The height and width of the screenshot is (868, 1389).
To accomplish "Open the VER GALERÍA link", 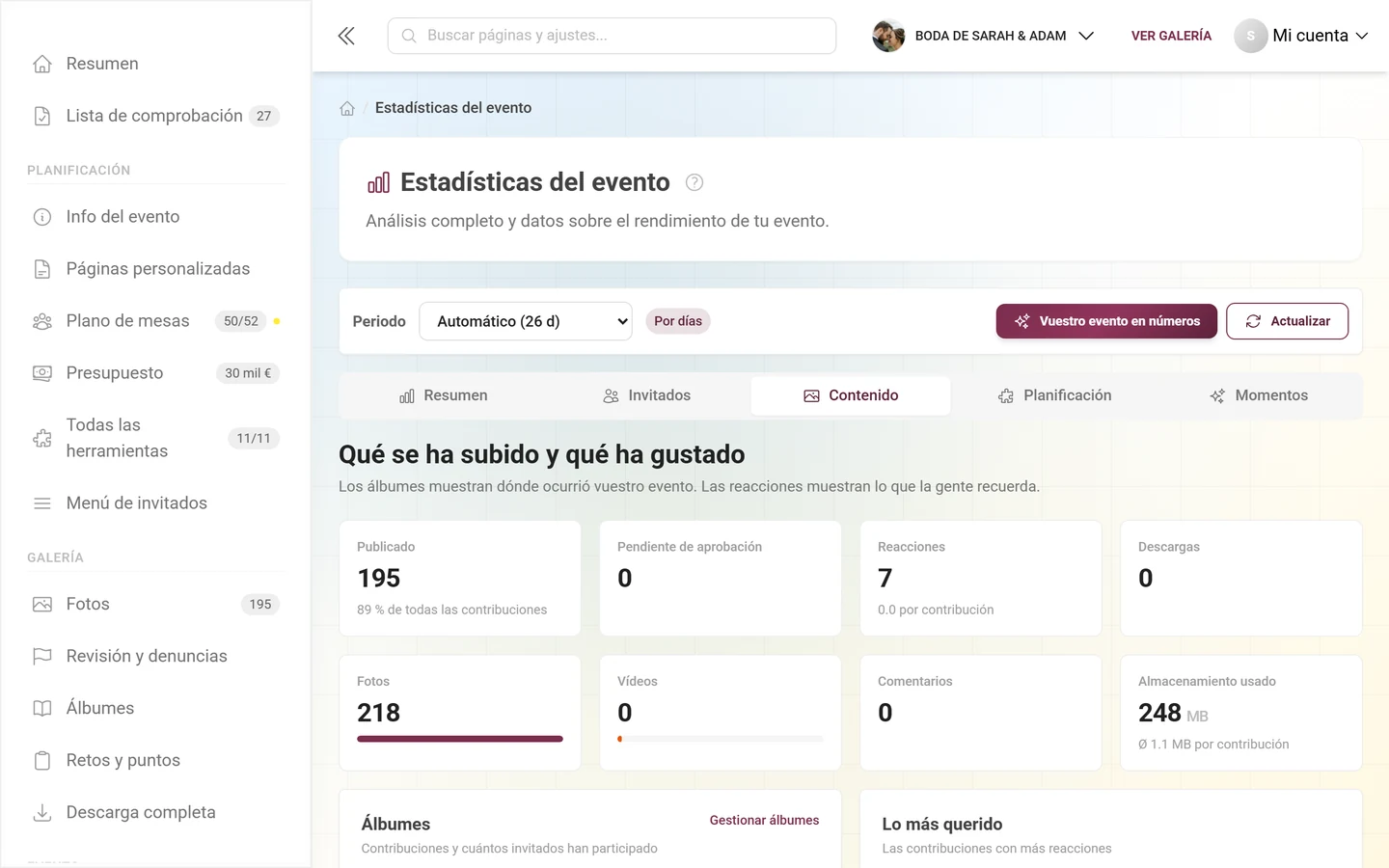I will tap(1171, 36).
